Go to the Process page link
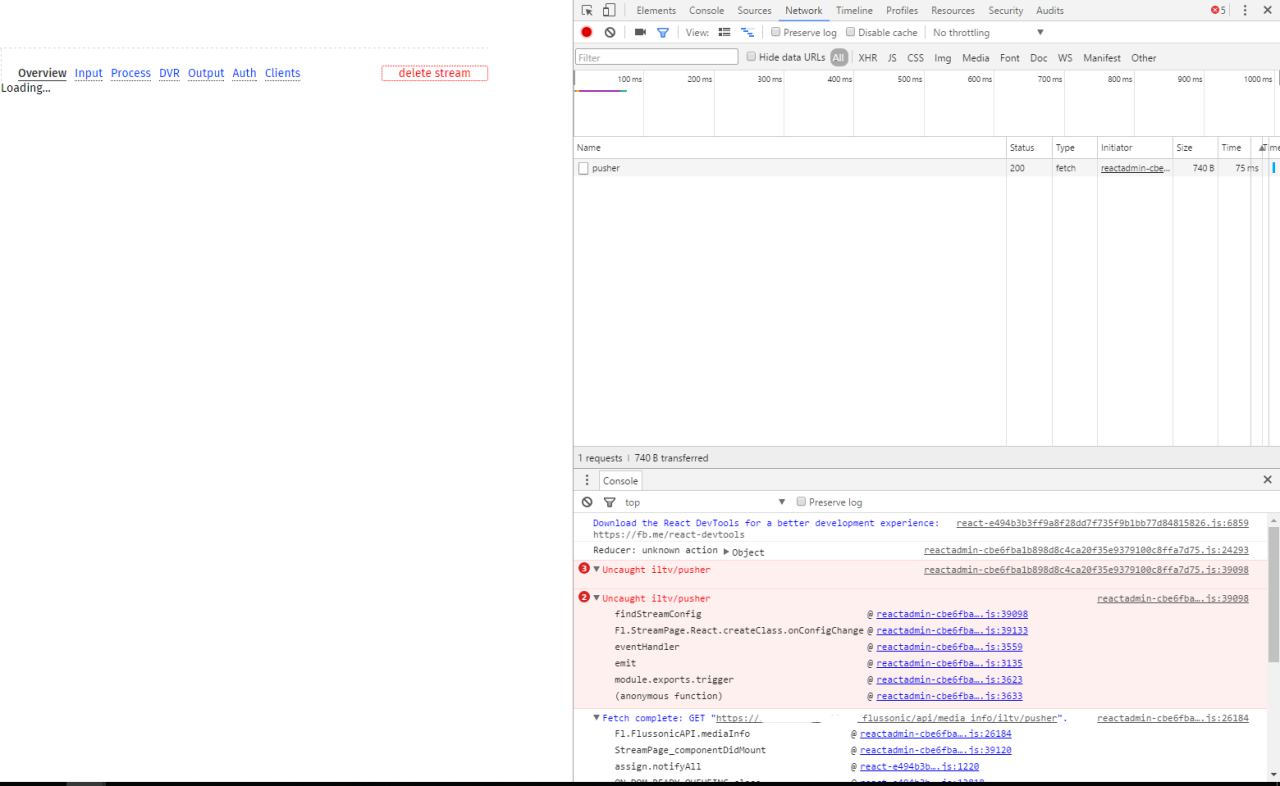This screenshot has height=786, width=1280. [x=131, y=73]
